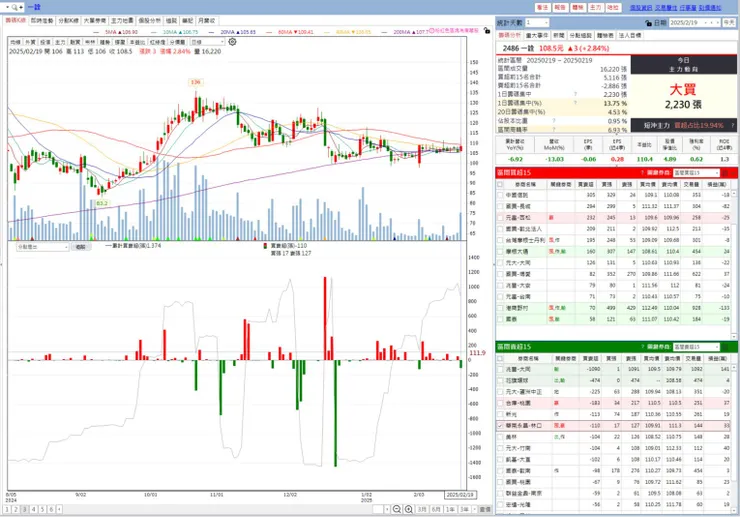
Task: Open the 法人目標 tab
Action: (x=630, y=35)
